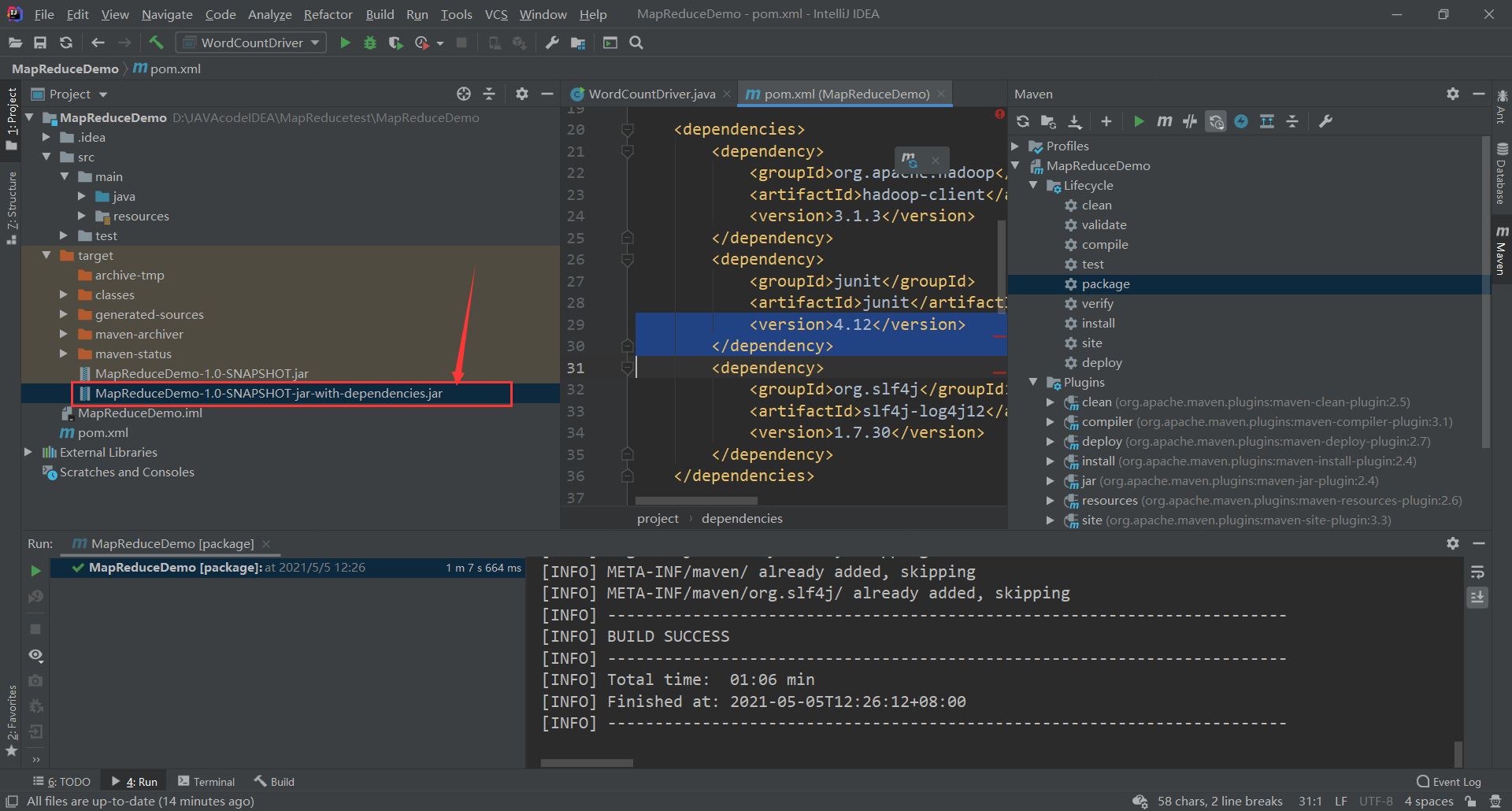Viewport: 1512px width, 811px height.
Task: Click Search Everywhere magnifier icon
Action: (636, 43)
